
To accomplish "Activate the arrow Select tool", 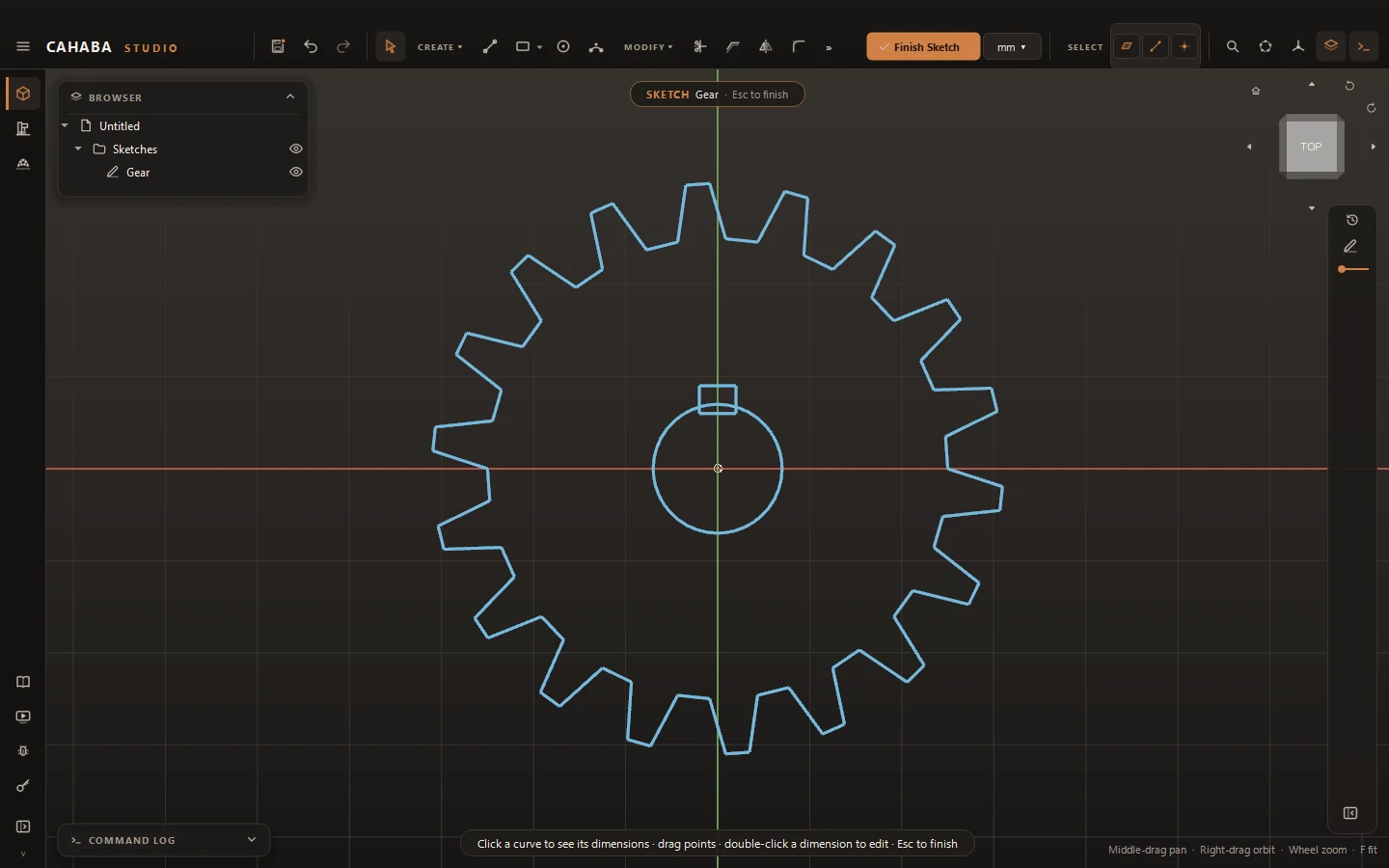I will (390, 46).
